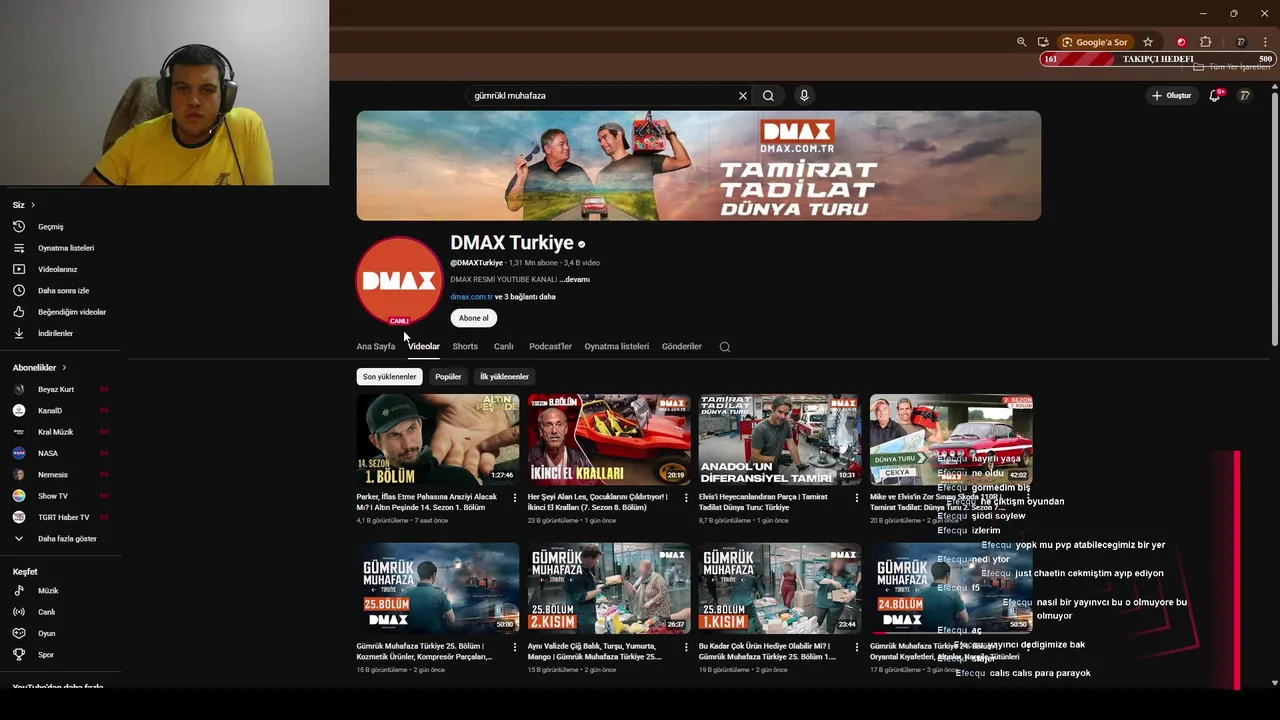The width and height of the screenshot is (1280, 720).
Task: Filter by Popüler chip
Action: [448, 377]
